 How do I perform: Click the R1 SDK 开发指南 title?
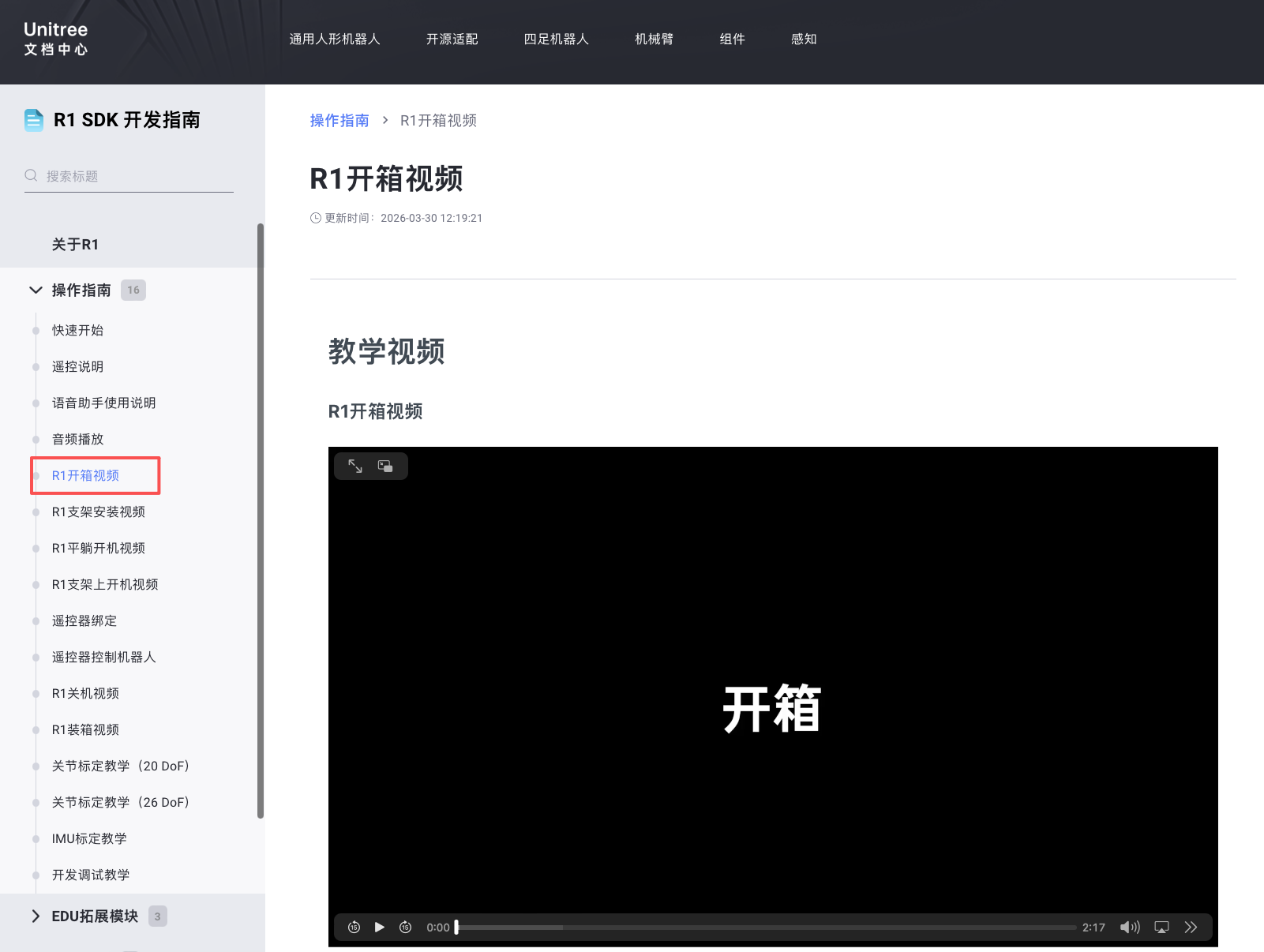tap(127, 120)
